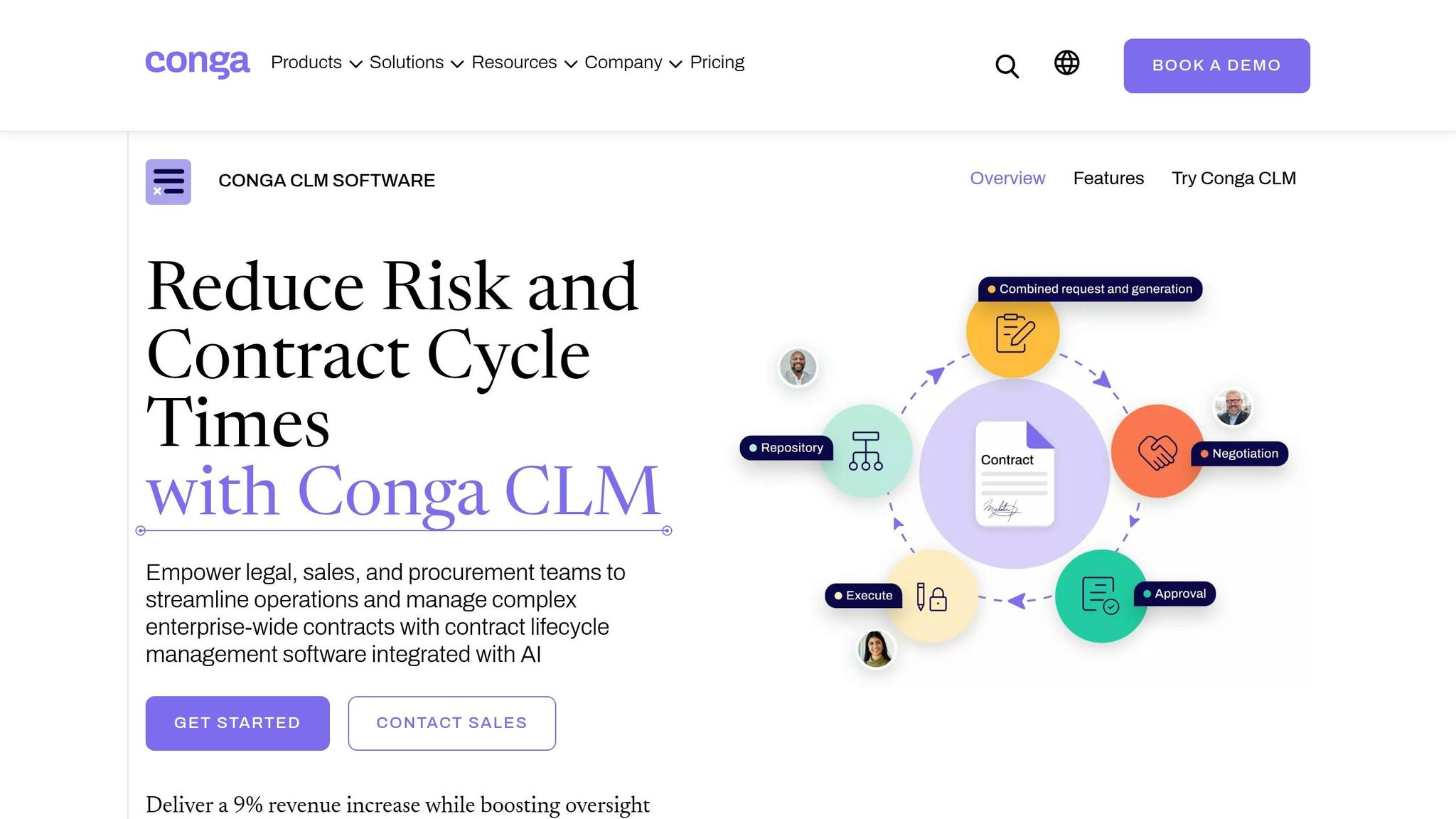Select the yellow request and generation icon
Screen dimensions: 1456x819
point(1012,332)
